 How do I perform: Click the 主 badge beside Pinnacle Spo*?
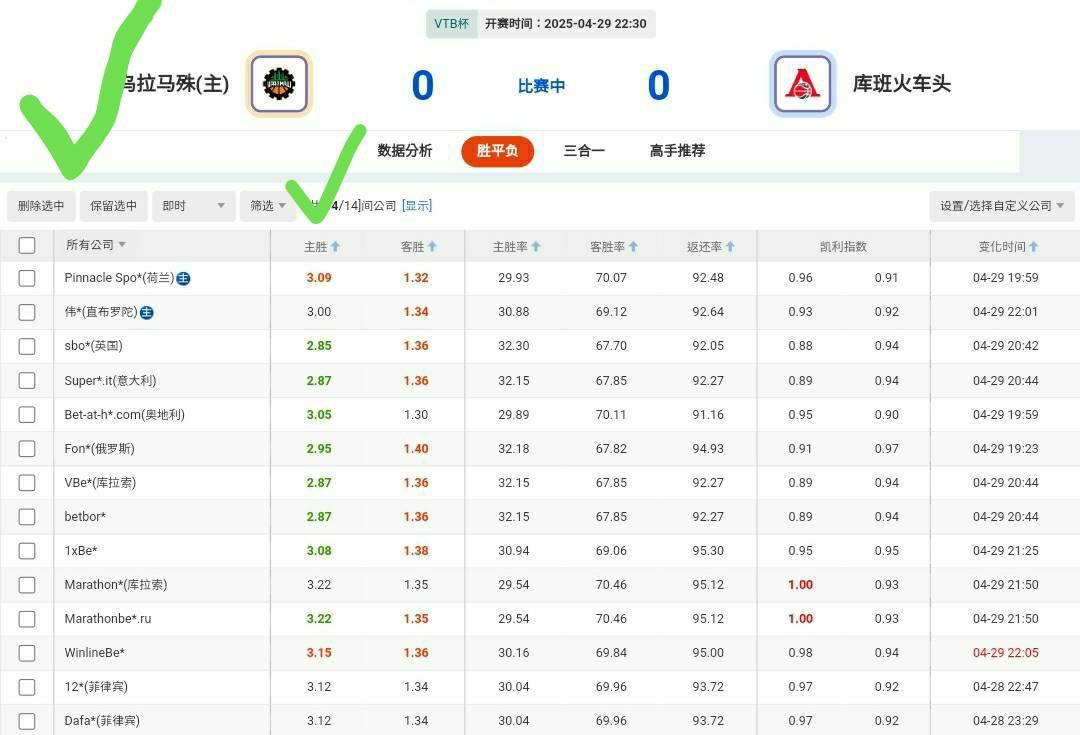click(x=183, y=278)
